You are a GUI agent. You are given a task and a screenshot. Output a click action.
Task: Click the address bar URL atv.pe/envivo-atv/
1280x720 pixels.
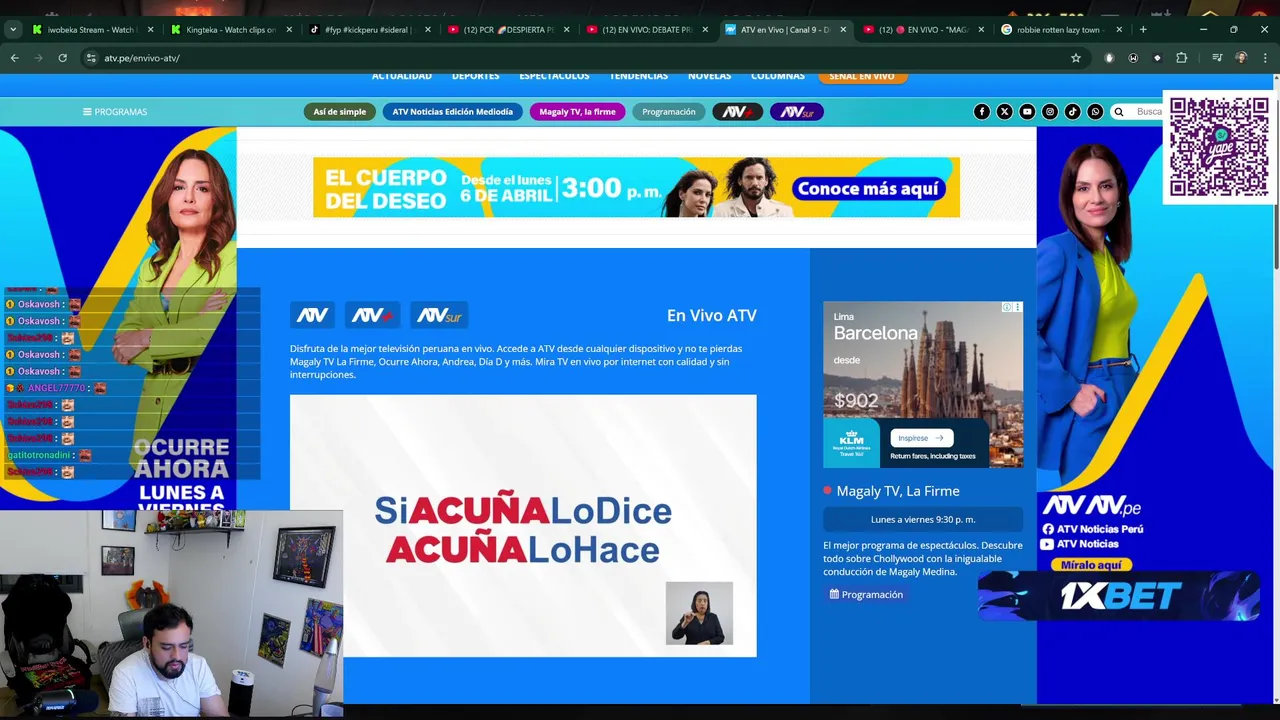point(142,58)
